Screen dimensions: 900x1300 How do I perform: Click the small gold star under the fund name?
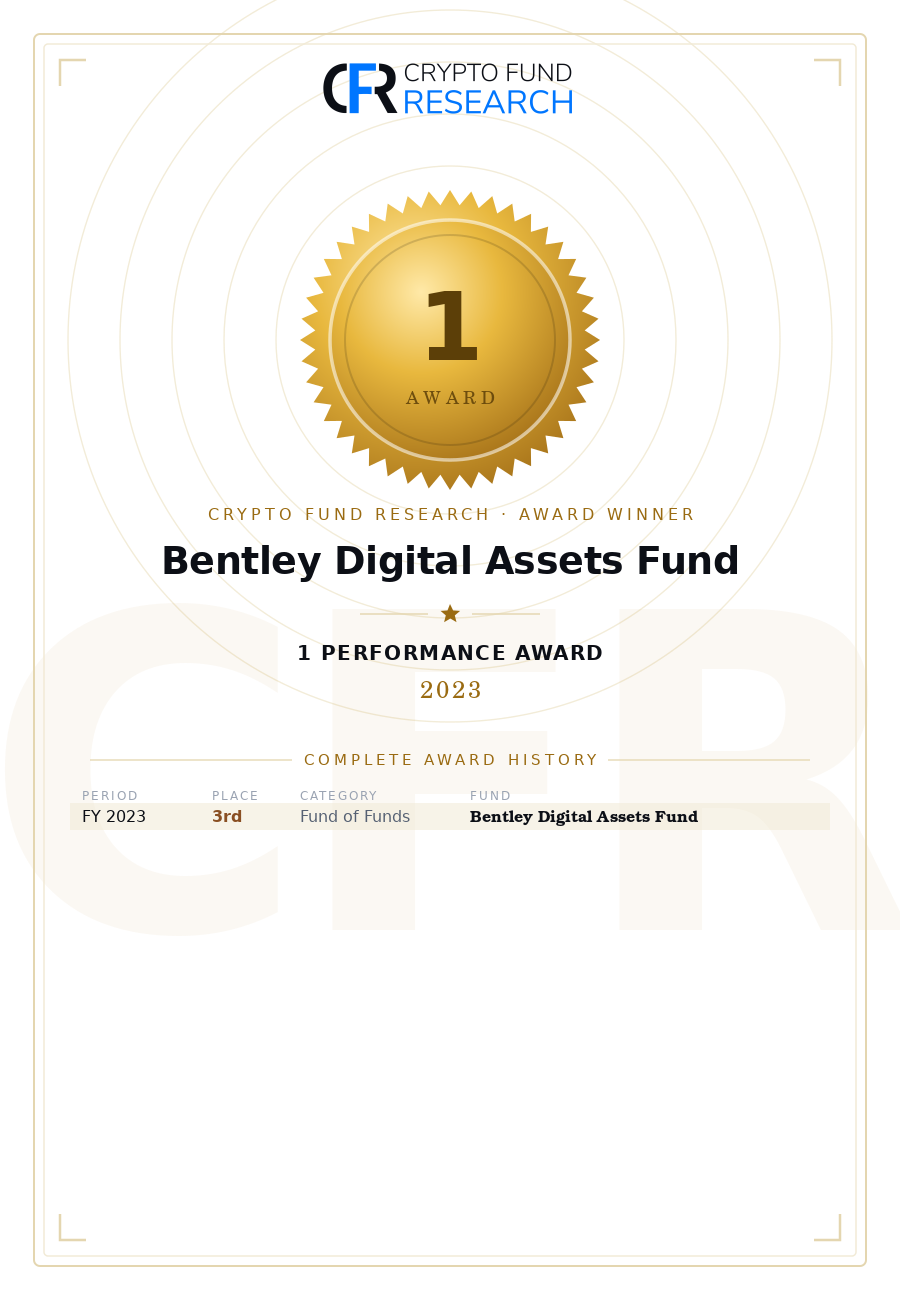(x=450, y=613)
